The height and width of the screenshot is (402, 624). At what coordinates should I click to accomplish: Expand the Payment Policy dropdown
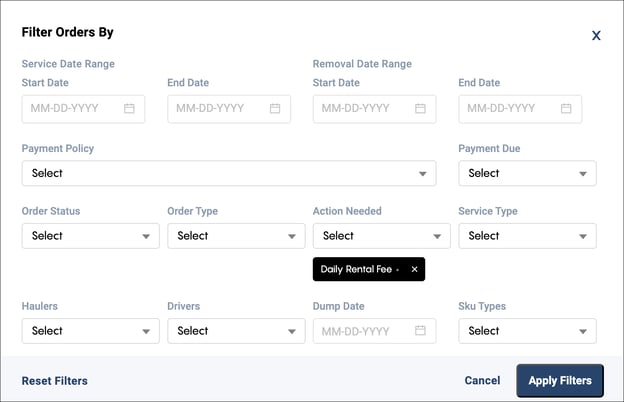click(x=229, y=173)
